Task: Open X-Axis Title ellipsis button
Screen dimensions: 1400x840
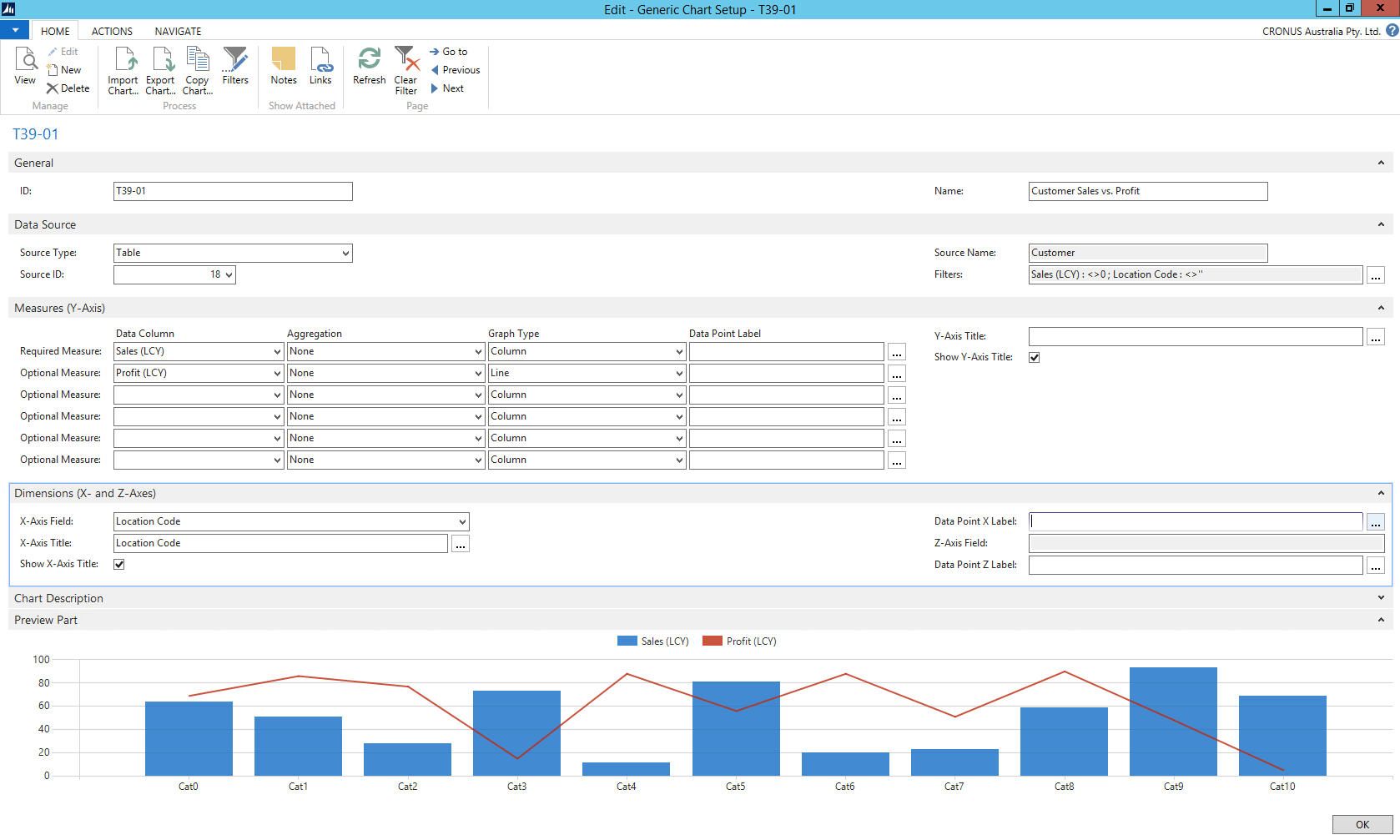Action: click(461, 544)
